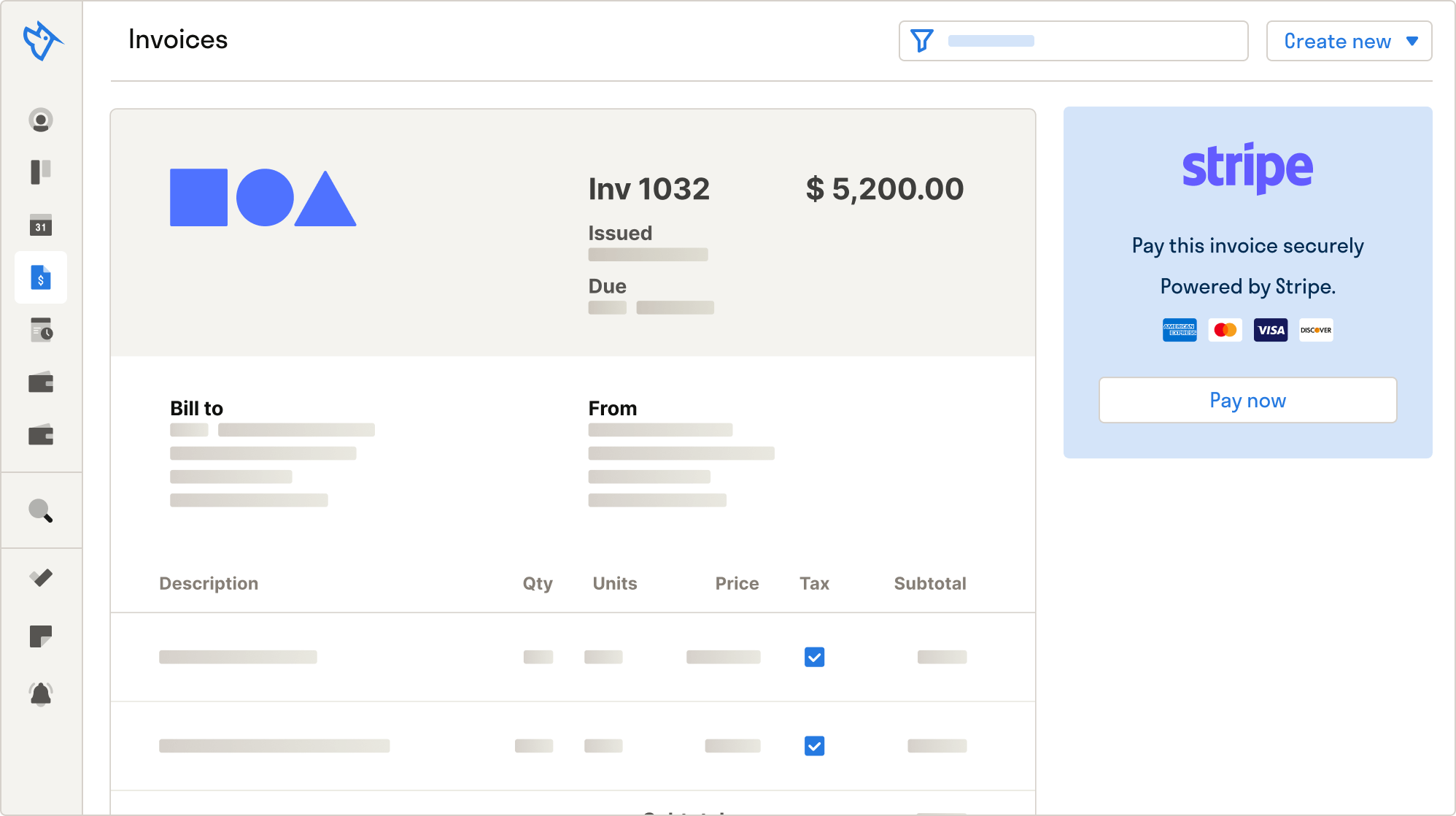Click the Stripe logo in payment panel
Screen dimensions: 1456x816
1247,168
